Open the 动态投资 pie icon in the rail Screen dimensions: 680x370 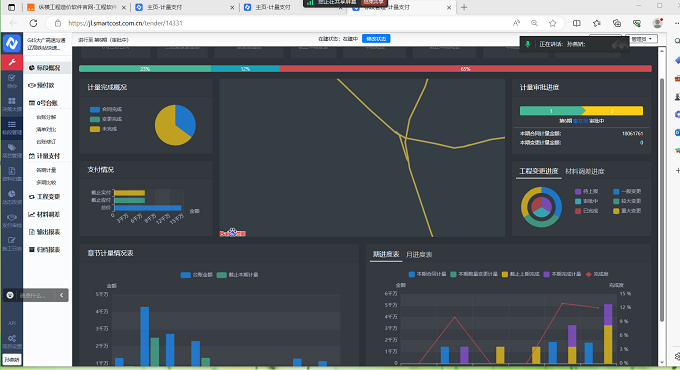pyautogui.click(x=12, y=197)
